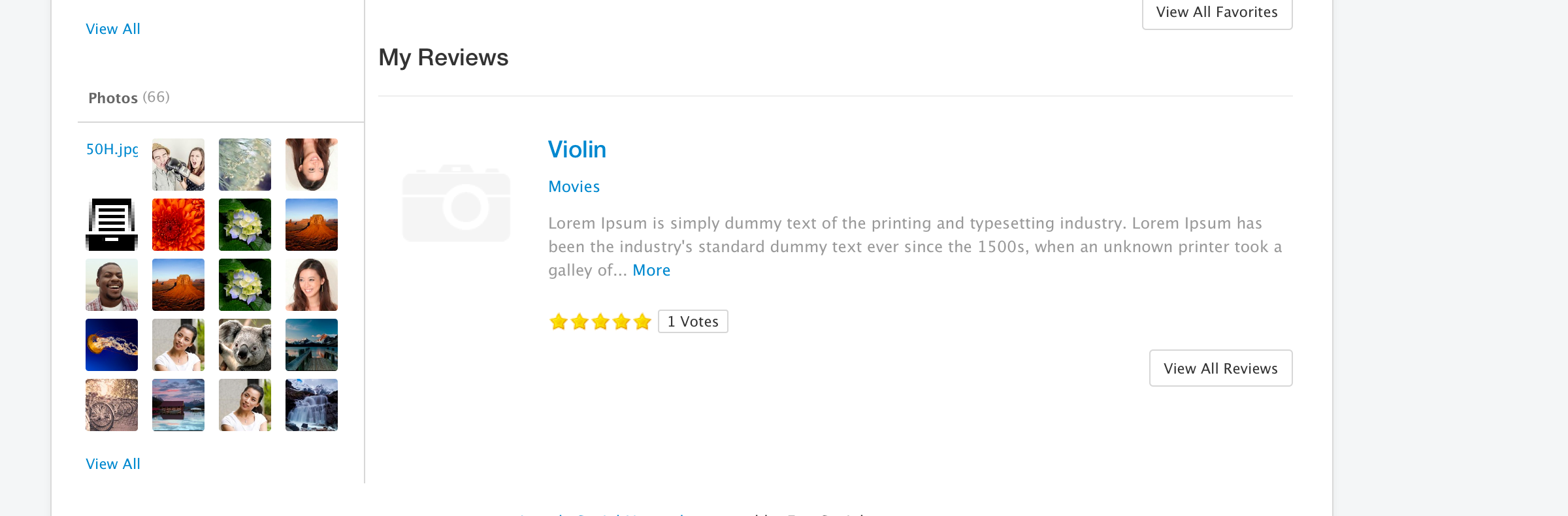Open the Movies category link
Image resolution: width=1568 pixels, height=516 pixels.
tap(574, 187)
